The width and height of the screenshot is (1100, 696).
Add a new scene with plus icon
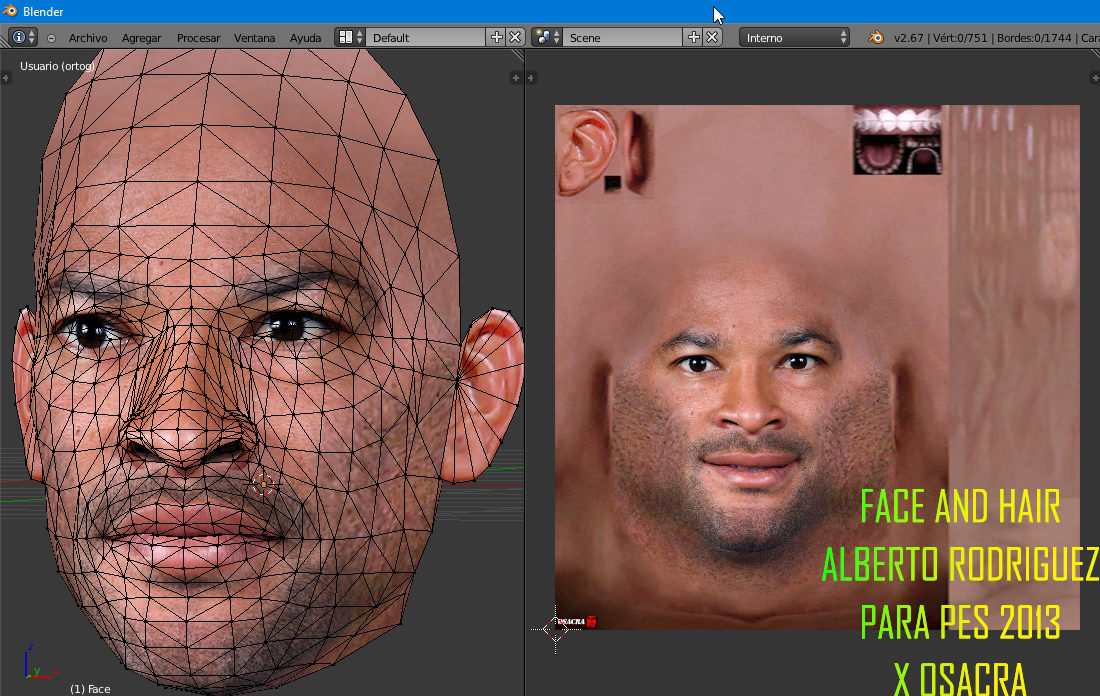coord(693,37)
